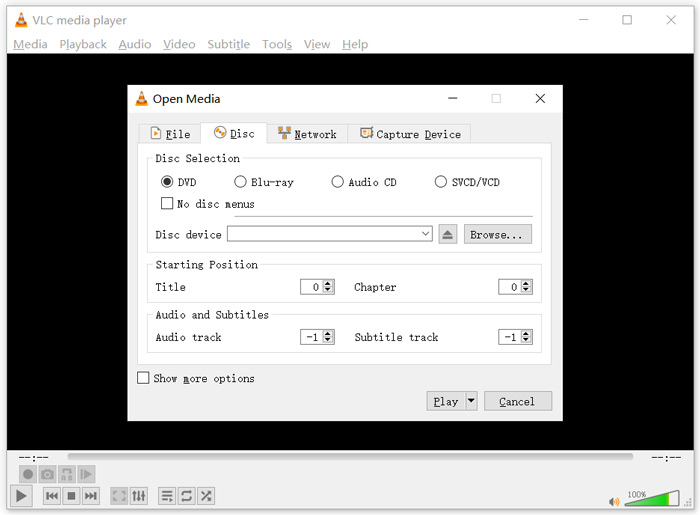The width and height of the screenshot is (700, 515).
Task: Toggle fullscreen video mode
Action: (119, 496)
